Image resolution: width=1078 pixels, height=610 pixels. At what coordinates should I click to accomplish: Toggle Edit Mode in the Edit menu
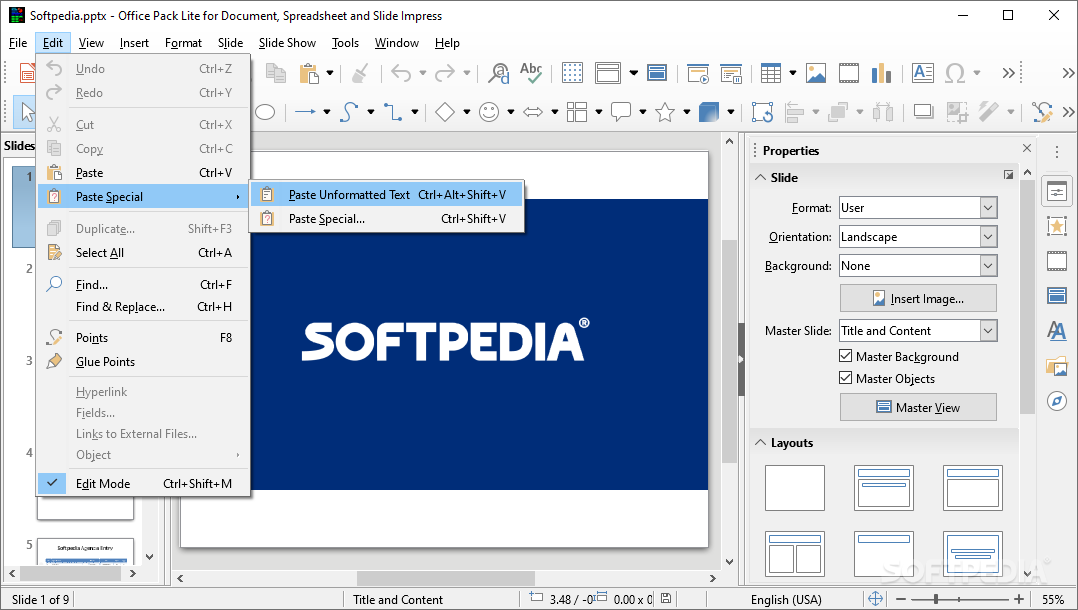[143, 483]
